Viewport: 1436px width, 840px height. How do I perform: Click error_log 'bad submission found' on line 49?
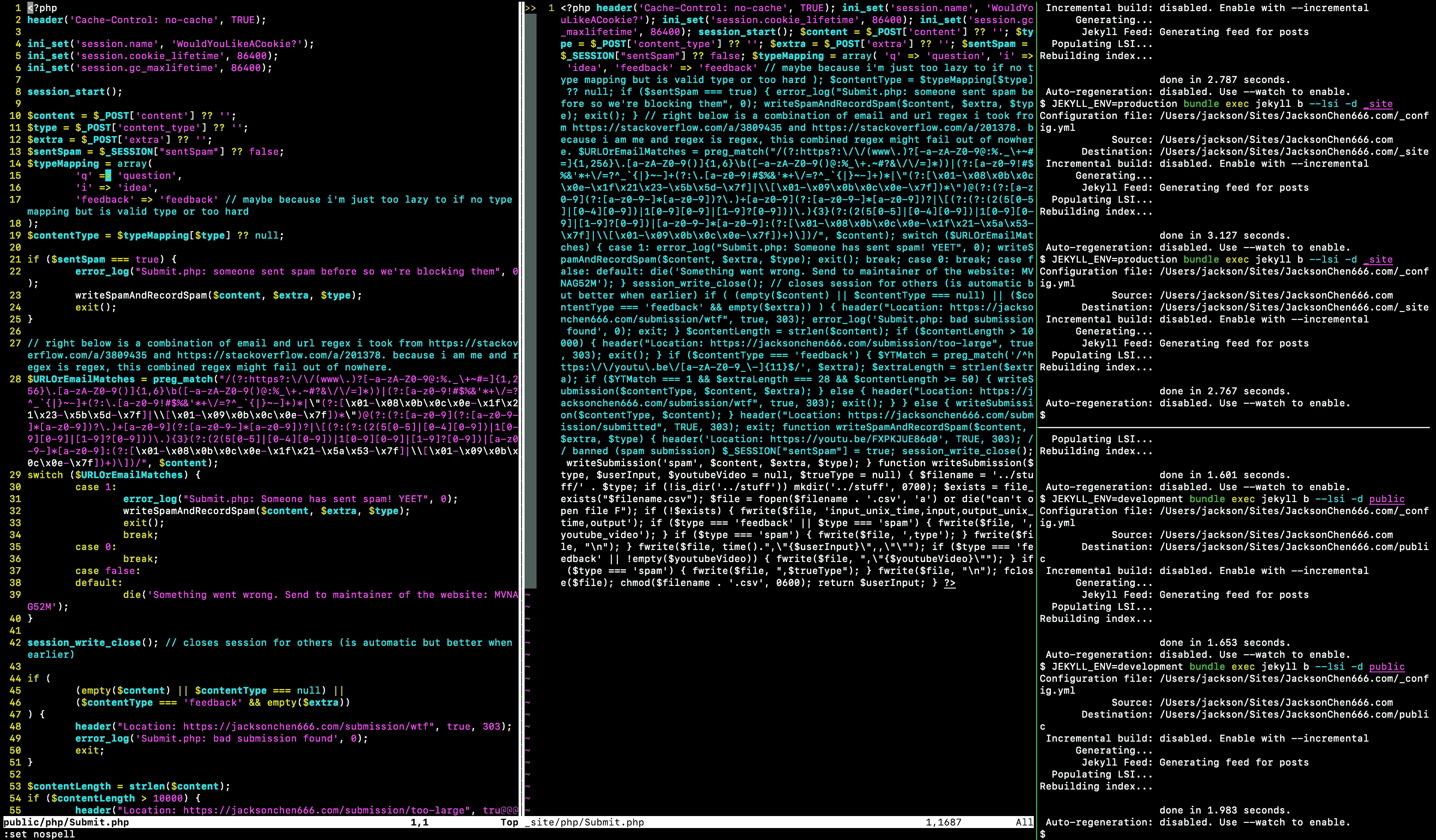222,738
